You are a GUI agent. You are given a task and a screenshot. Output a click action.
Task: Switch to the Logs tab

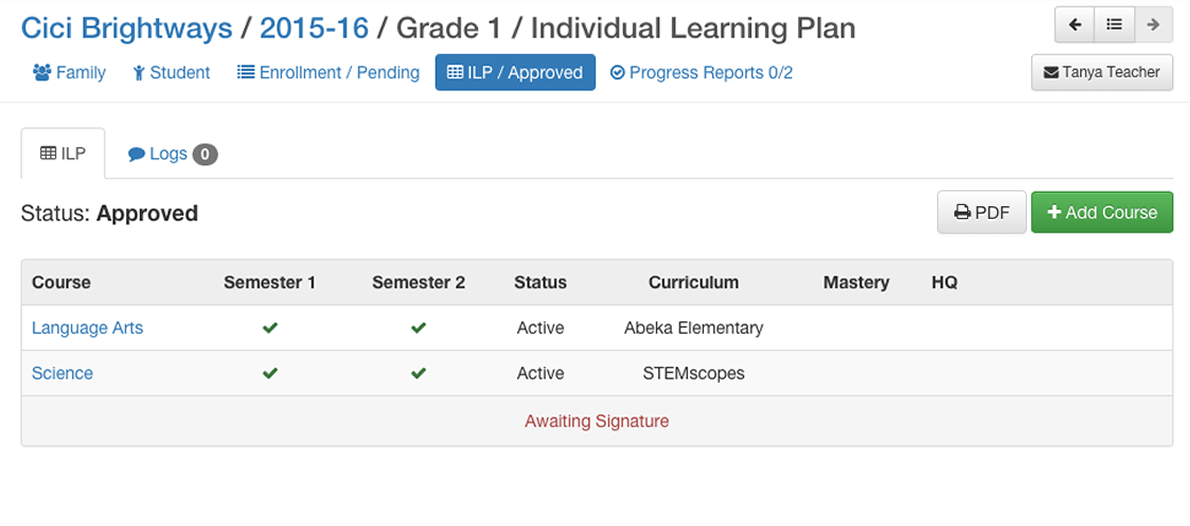(172, 154)
